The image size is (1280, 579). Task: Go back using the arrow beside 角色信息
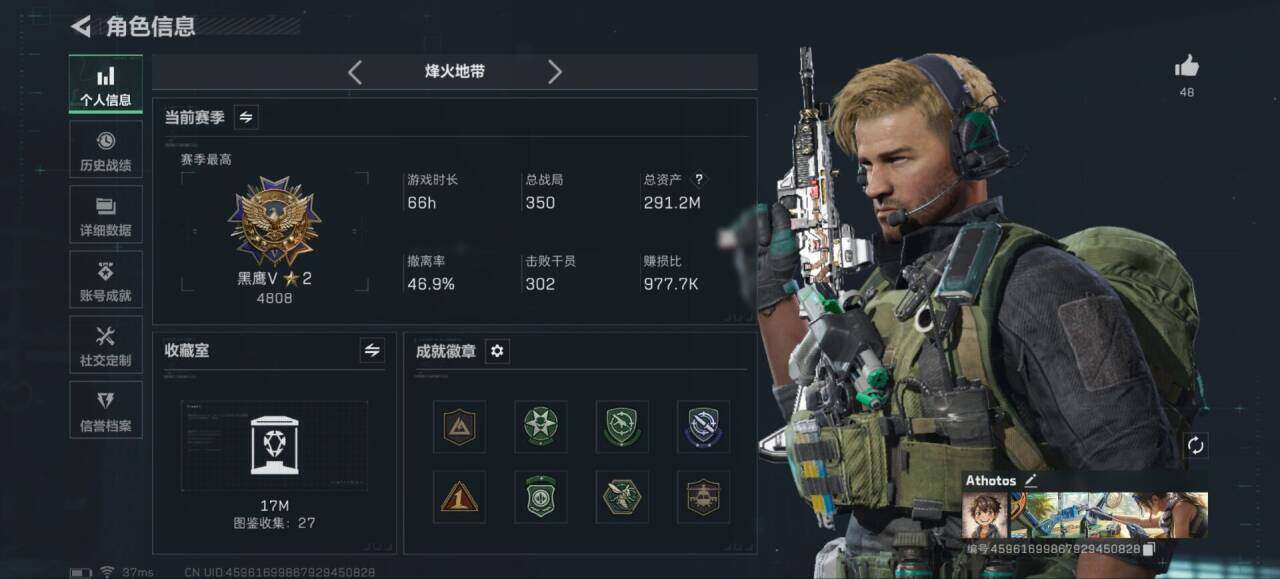(x=81, y=26)
